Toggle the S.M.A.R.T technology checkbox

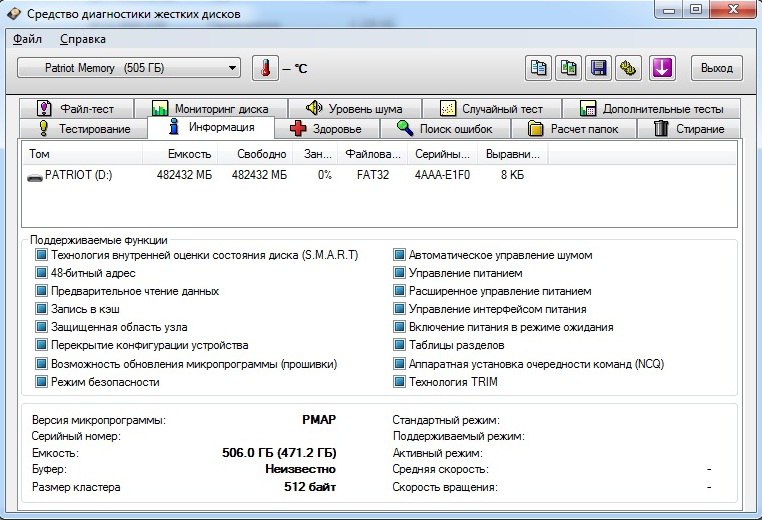[x=42, y=255]
